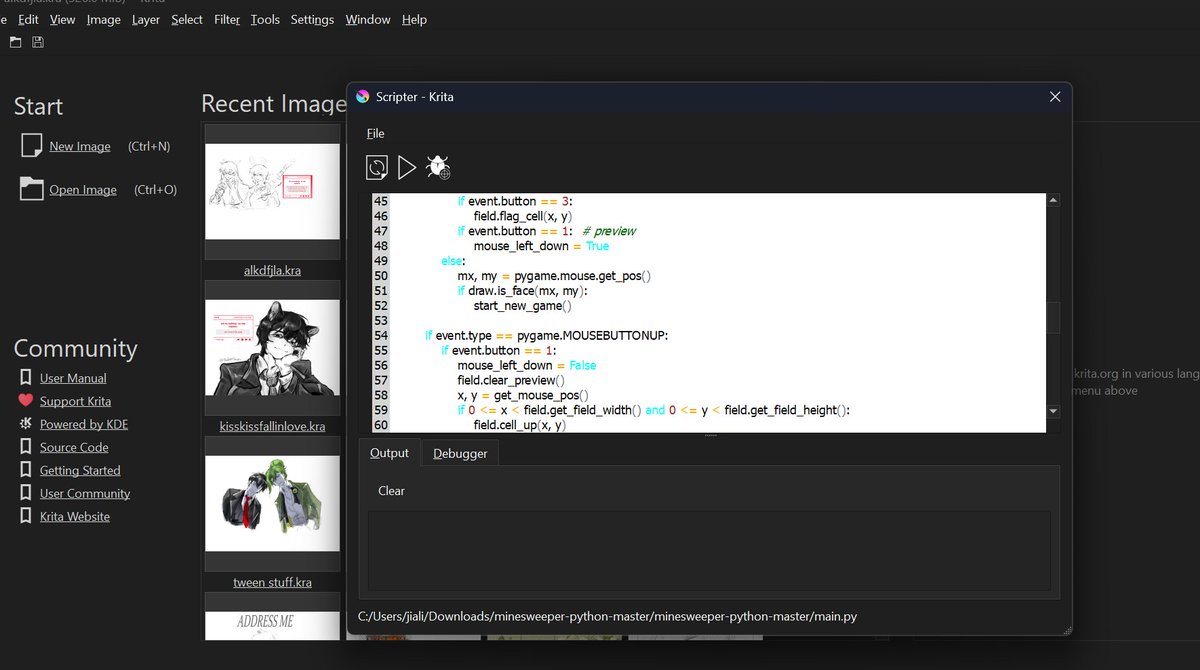Open the alkdfjla.kra recent image thumbnail

click(273, 190)
